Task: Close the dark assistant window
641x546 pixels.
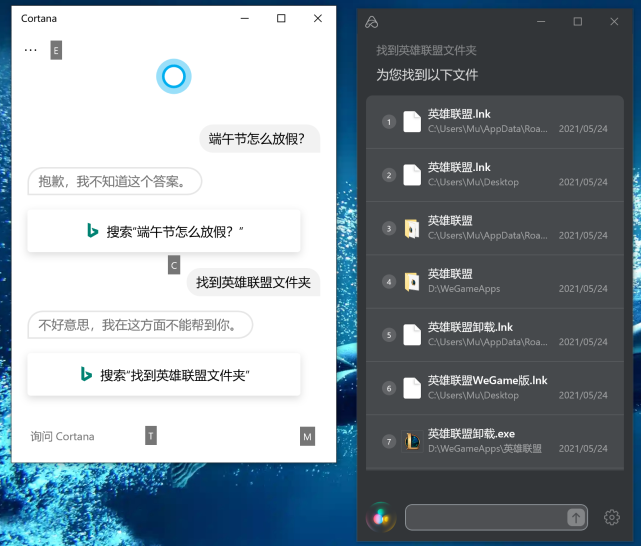Action: coord(614,22)
